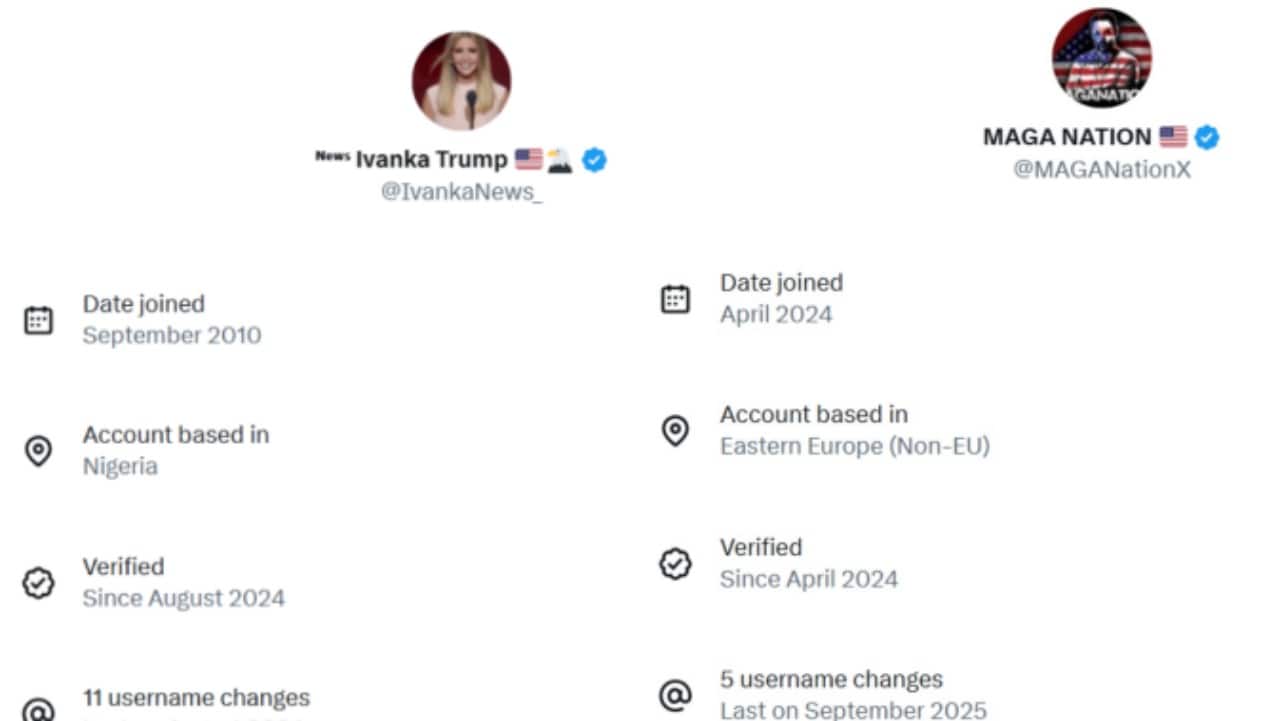Click the Eastern Europe (Non-EU) location text

[855, 446]
